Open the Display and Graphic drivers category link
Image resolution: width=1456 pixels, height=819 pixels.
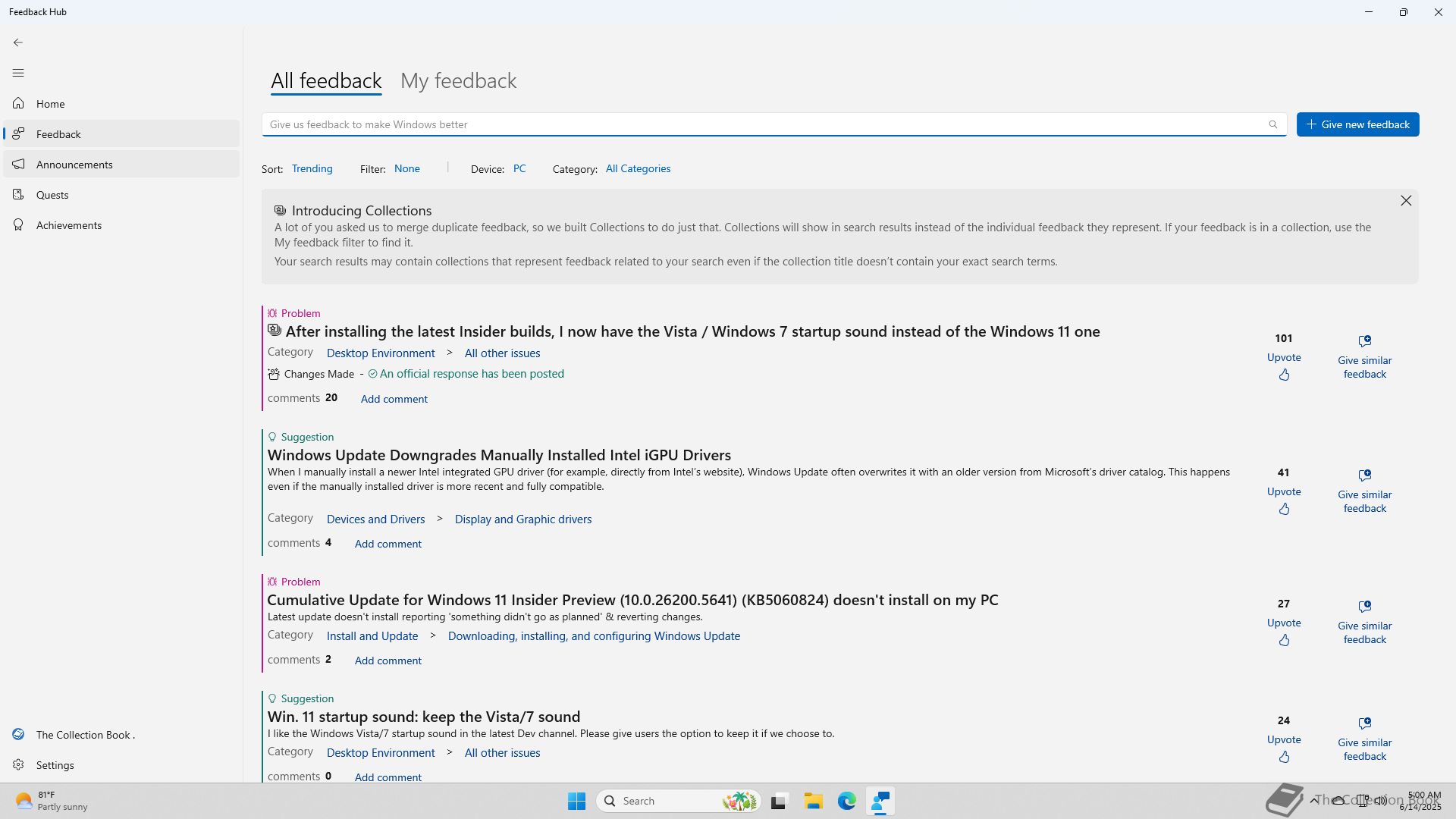coord(522,519)
